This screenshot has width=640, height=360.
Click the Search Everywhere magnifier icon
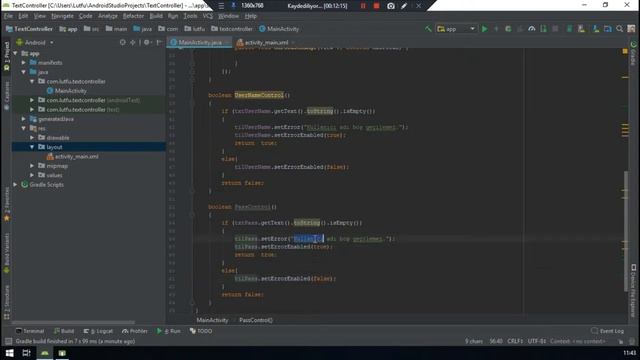coord(620,29)
